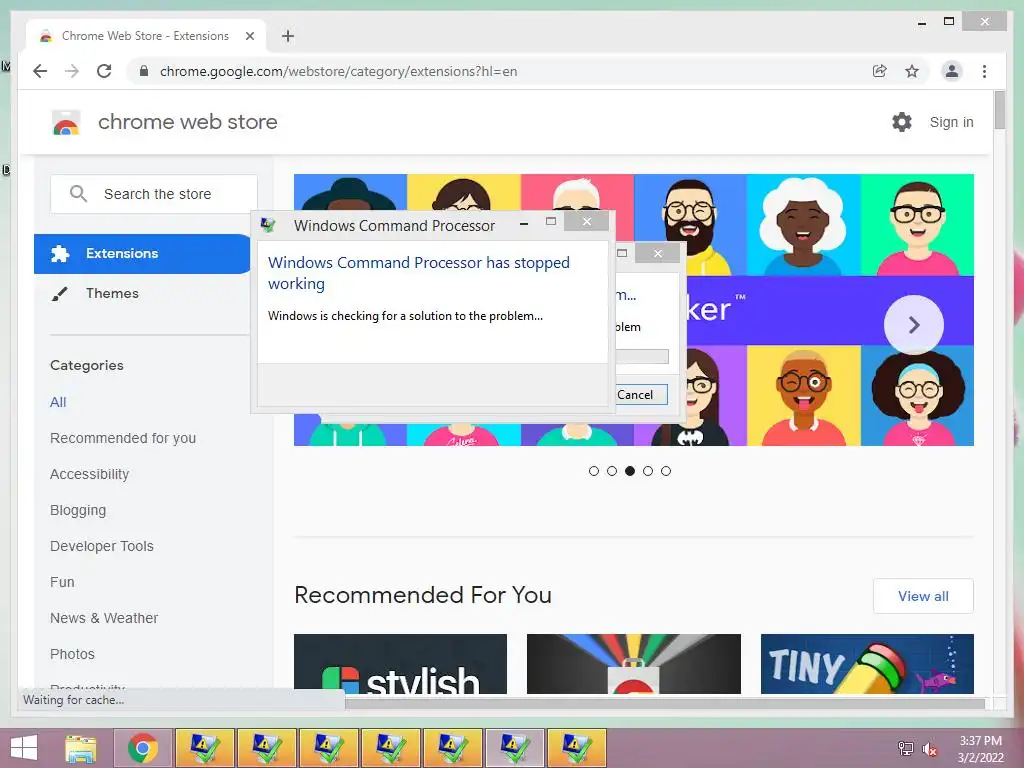Choose the News & Weather category
Viewport: 1024px width, 768px height.
click(x=104, y=618)
